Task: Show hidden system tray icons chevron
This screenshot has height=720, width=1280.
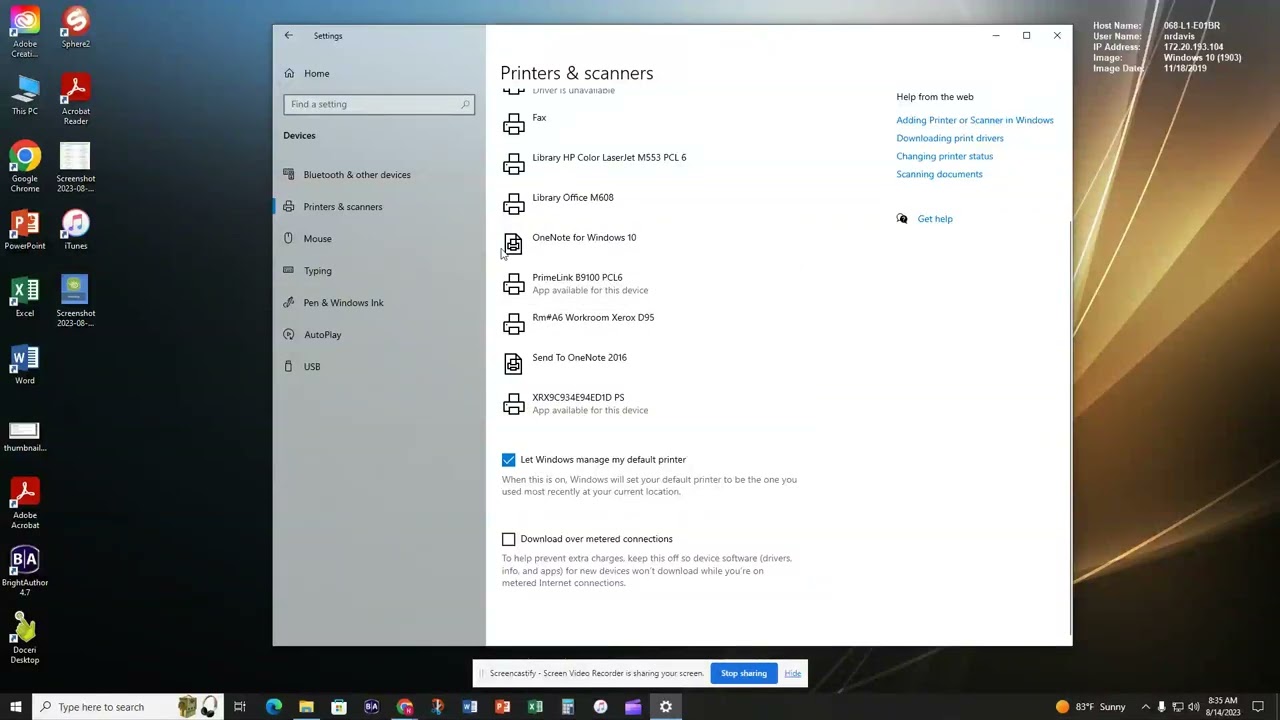Action: [1145, 707]
